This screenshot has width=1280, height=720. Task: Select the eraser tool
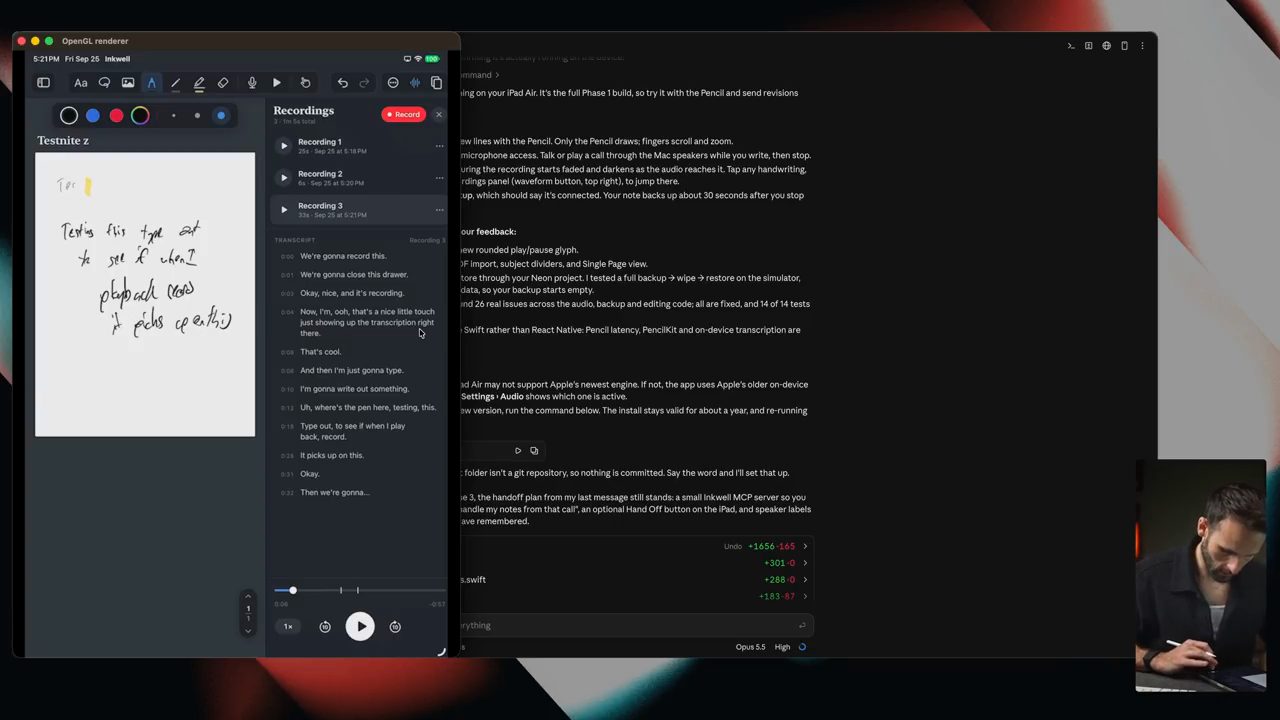[223, 83]
